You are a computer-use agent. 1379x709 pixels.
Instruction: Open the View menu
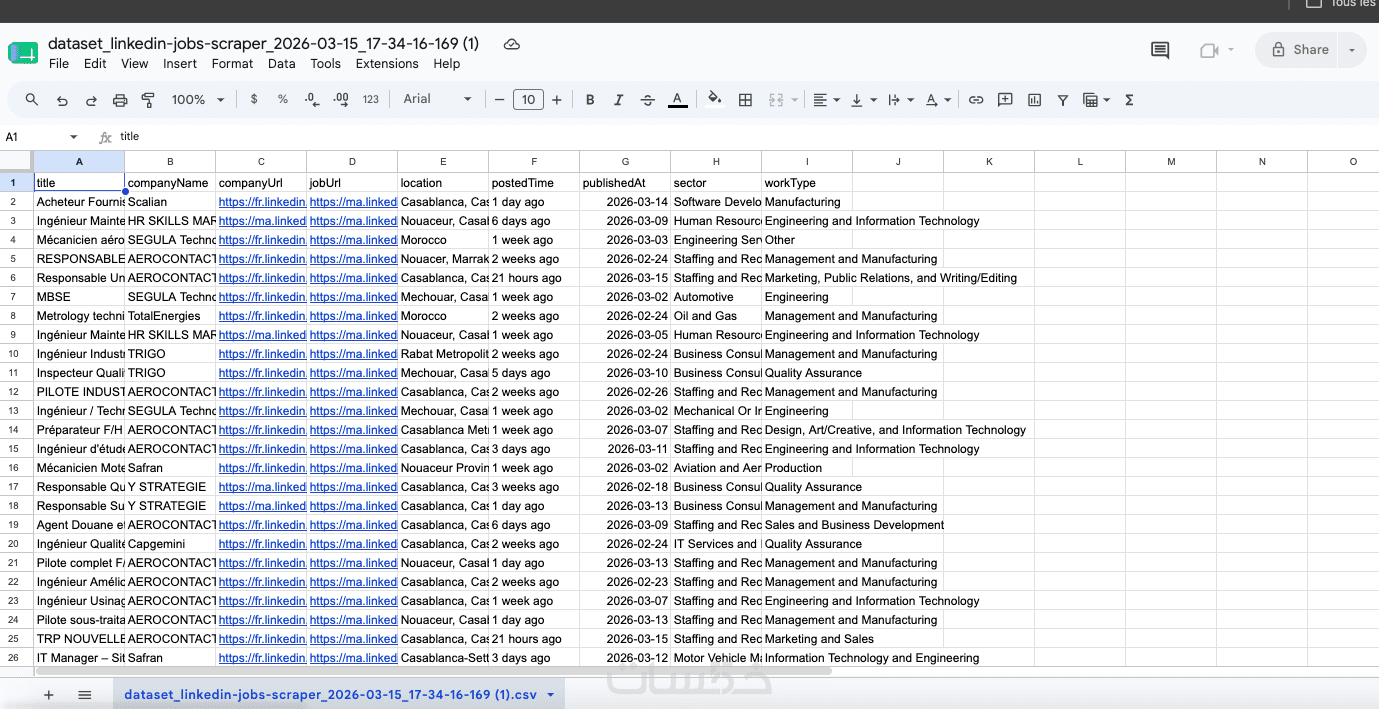click(135, 64)
